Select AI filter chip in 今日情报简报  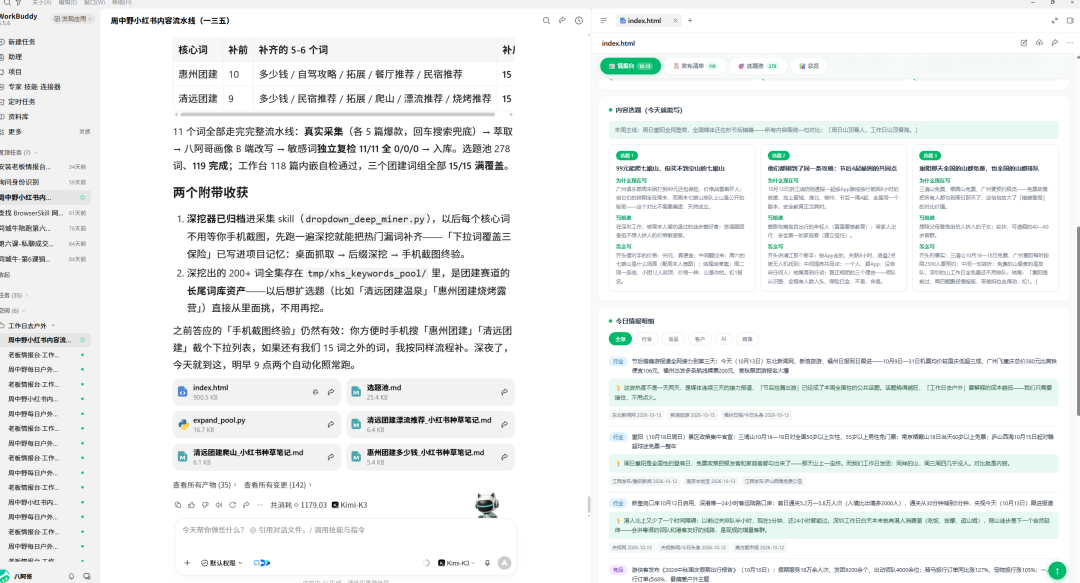tap(723, 339)
